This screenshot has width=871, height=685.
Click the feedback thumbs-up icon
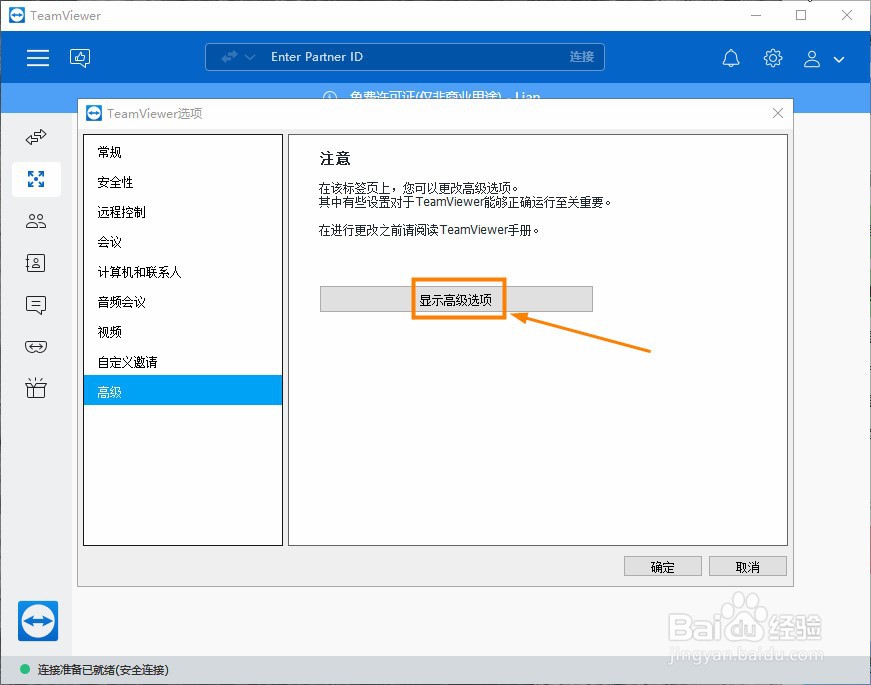pyautogui.click(x=80, y=58)
